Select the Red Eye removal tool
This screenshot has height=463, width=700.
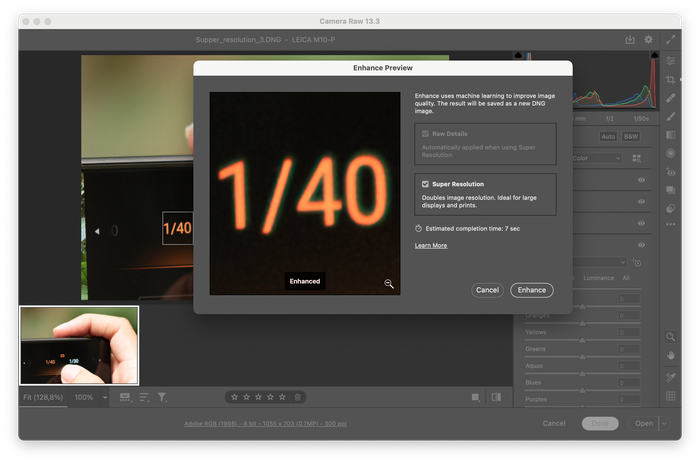tap(671, 172)
